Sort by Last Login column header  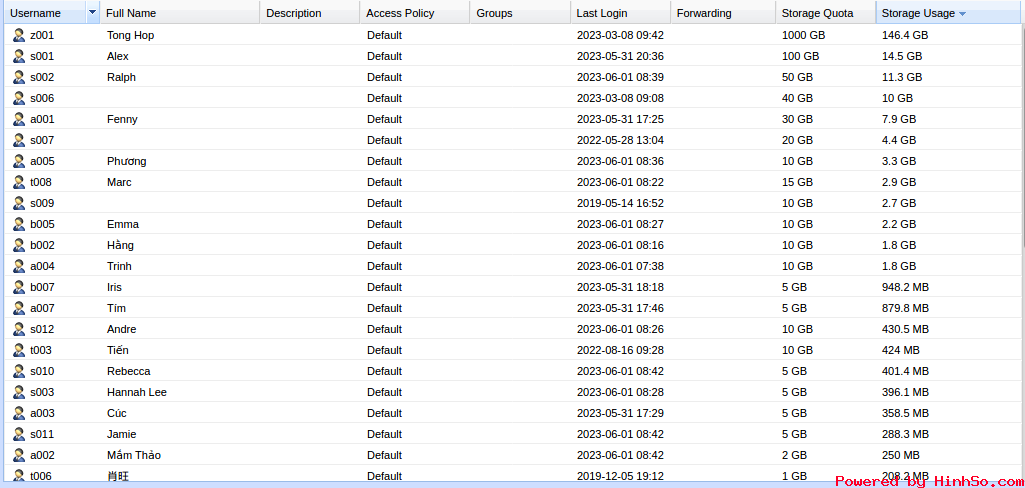tap(602, 13)
